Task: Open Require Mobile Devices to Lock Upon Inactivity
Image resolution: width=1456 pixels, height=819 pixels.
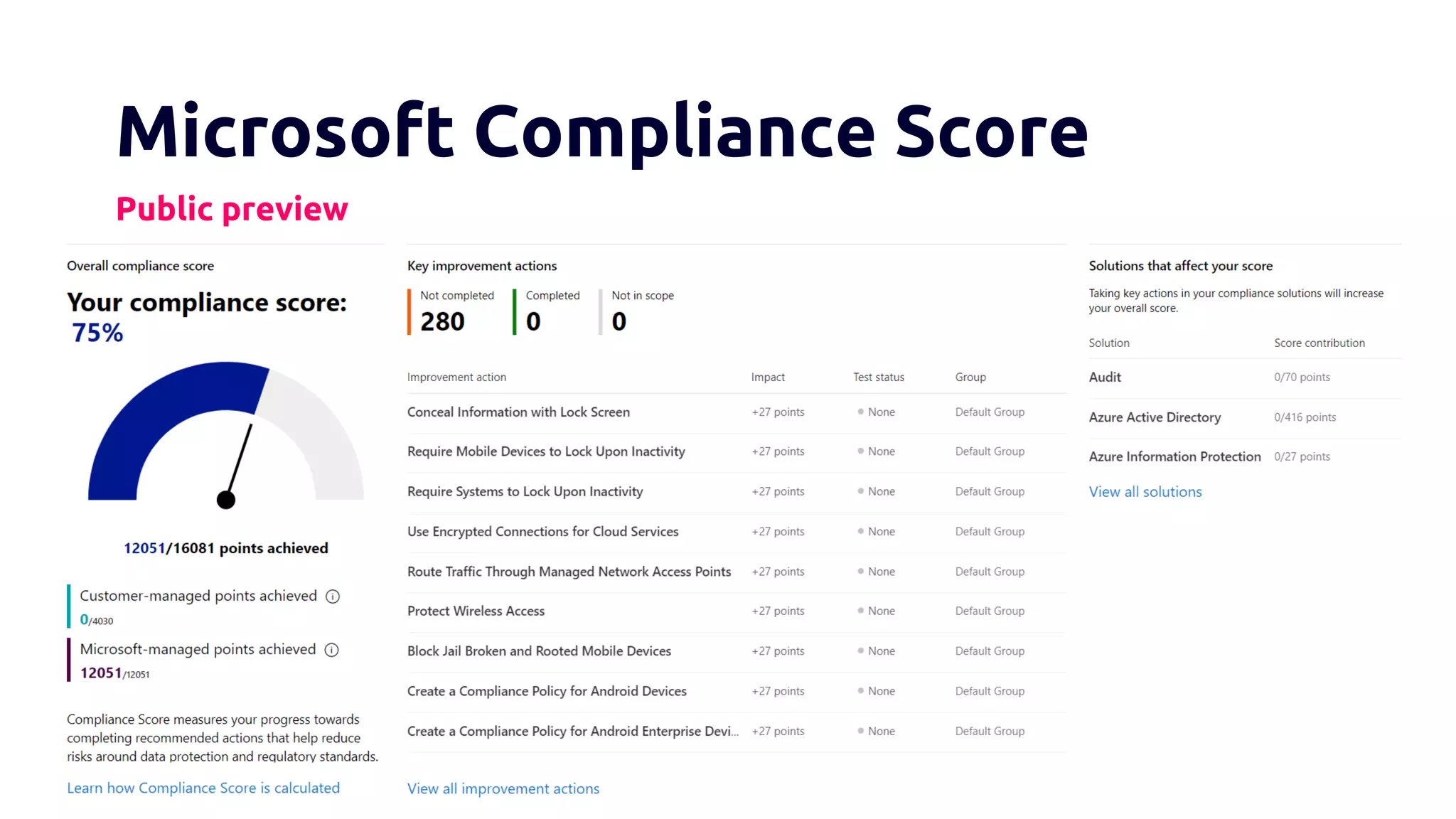Action: [x=546, y=451]
